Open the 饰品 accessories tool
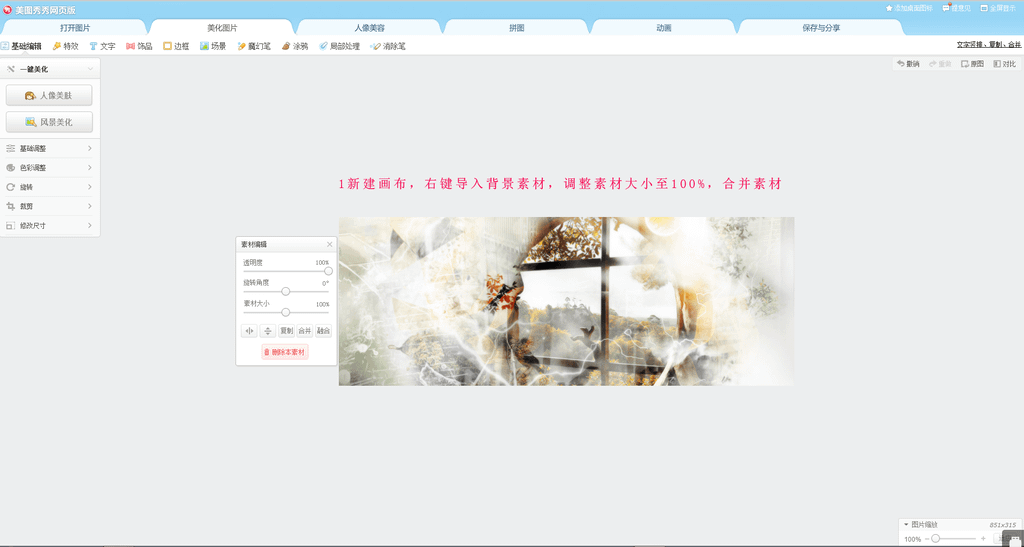The width and height of the screenshot is (1024, 547). [139, 46]
